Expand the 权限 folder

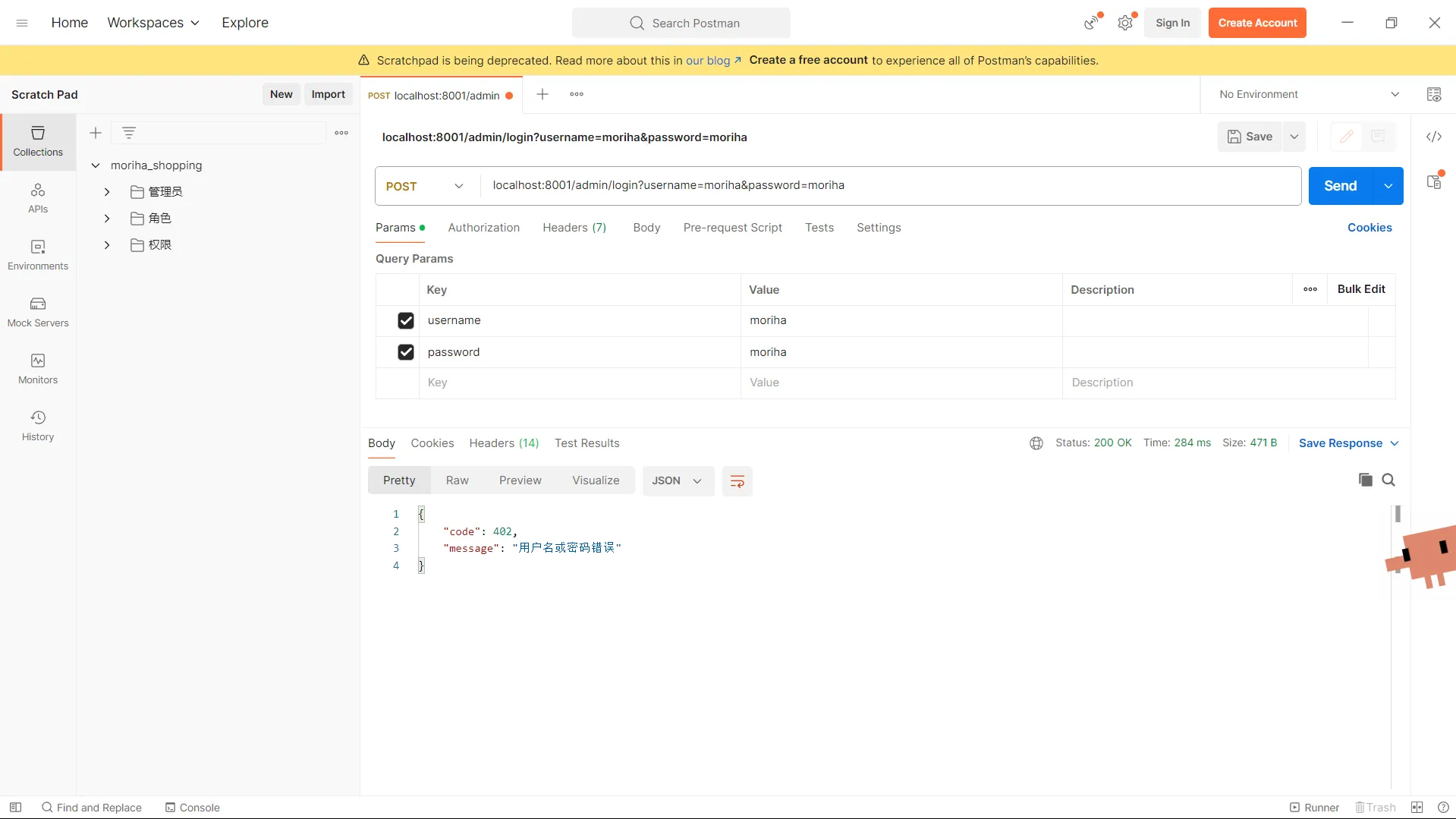[107, 245]
